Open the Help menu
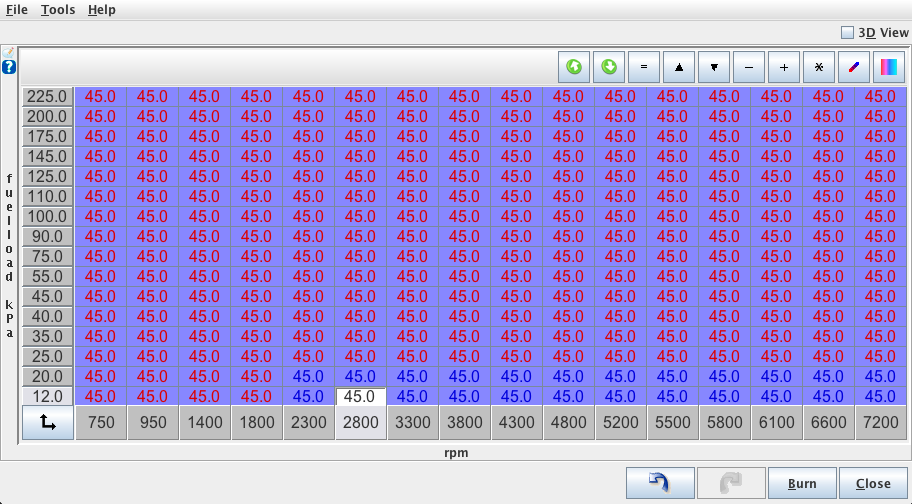 101,10
